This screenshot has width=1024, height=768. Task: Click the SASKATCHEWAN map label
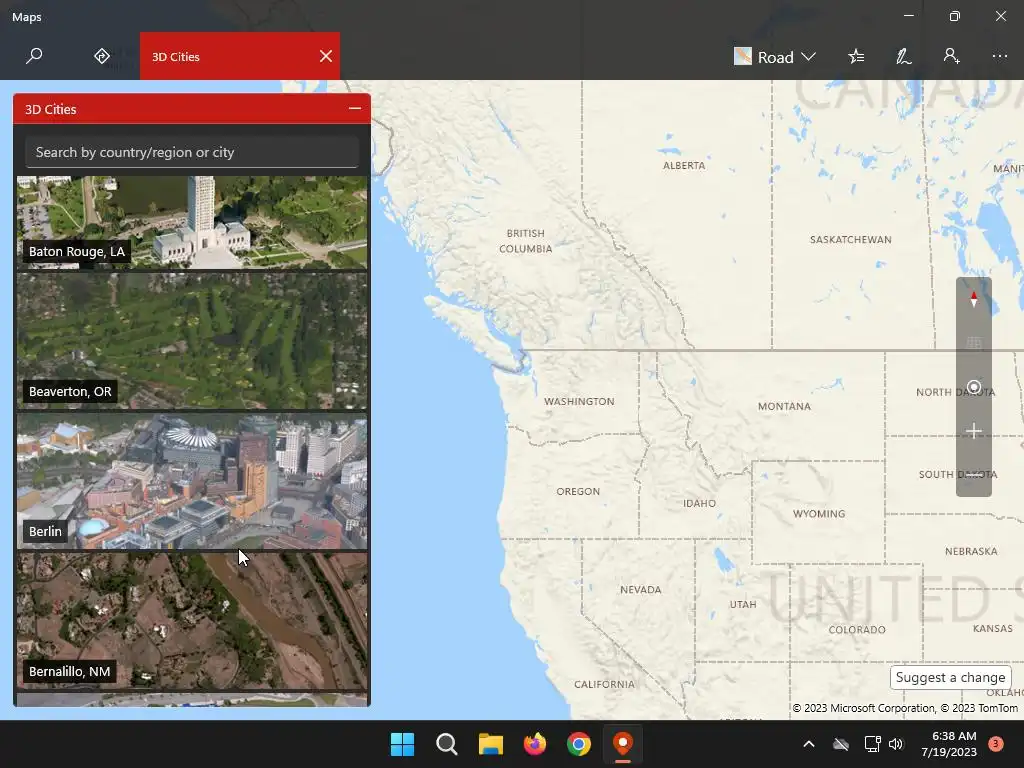tap(850, 240)
